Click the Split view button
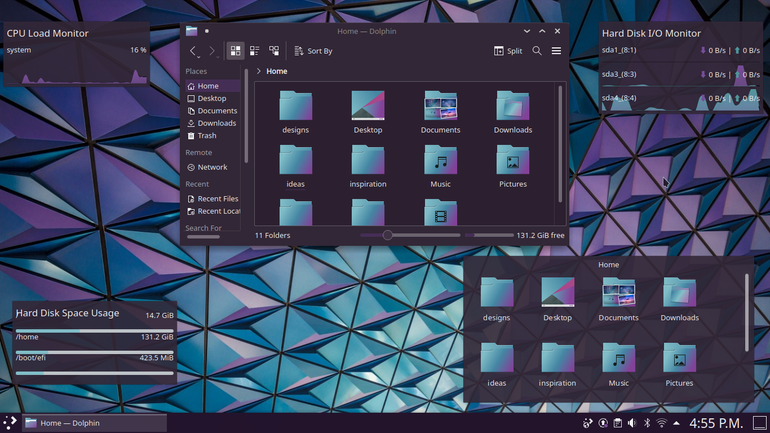The image size is (770, 433). tap(508, 51)
